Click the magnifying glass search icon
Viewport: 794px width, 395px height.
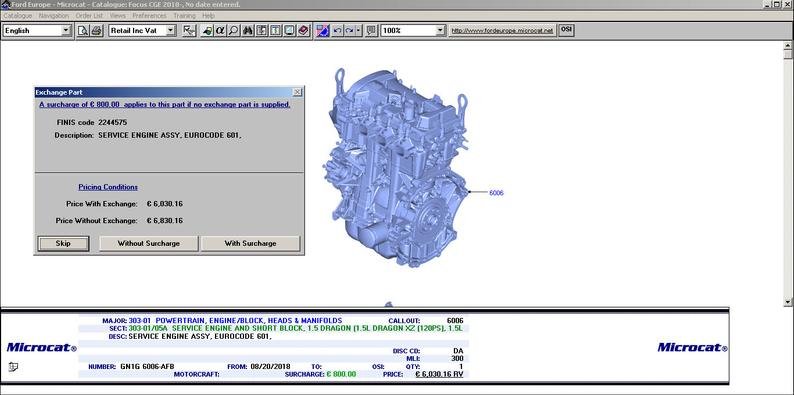tap(233, 31)
